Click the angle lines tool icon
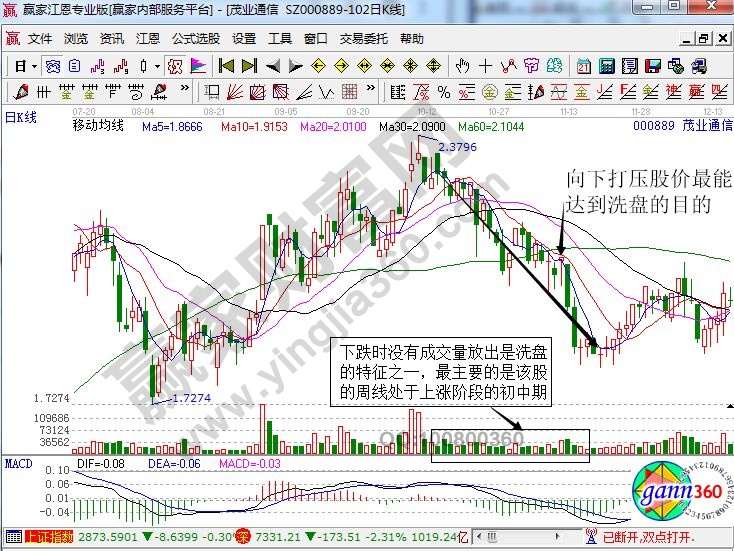 304,92
